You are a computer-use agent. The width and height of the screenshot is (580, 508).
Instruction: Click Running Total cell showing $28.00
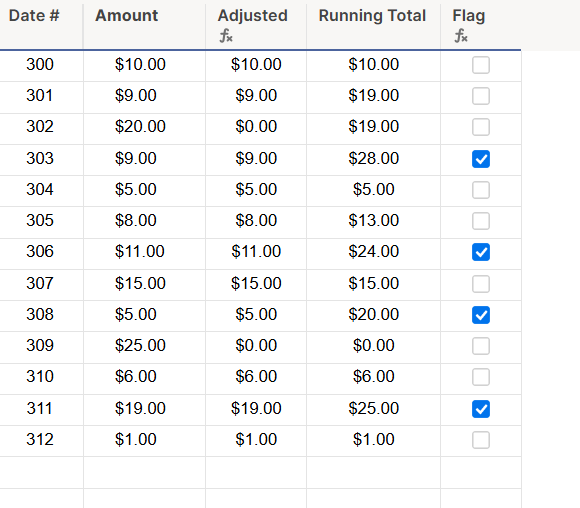click(x=373, y=158)
